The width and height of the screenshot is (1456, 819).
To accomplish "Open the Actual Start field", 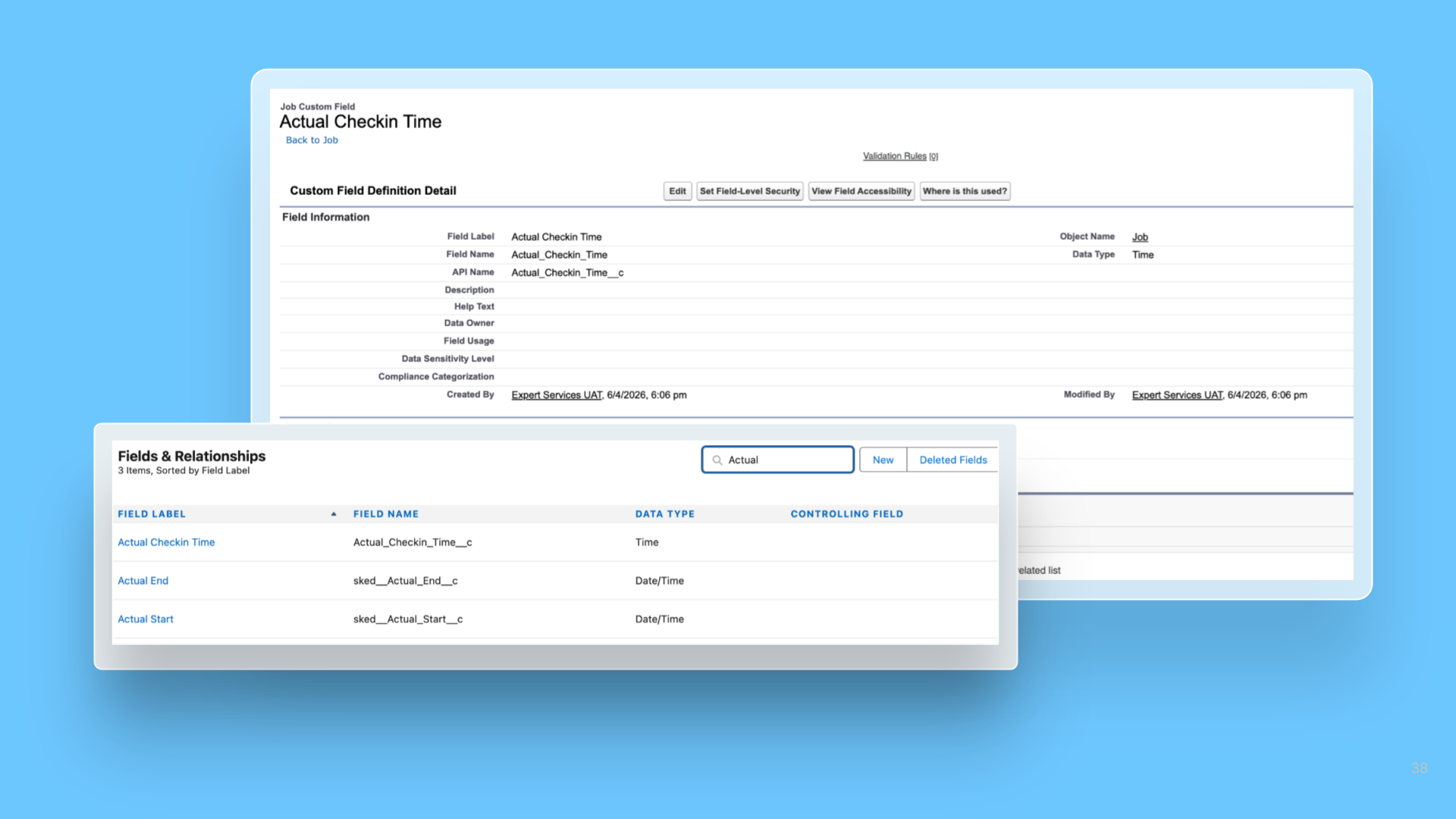I will pos(146,620).
